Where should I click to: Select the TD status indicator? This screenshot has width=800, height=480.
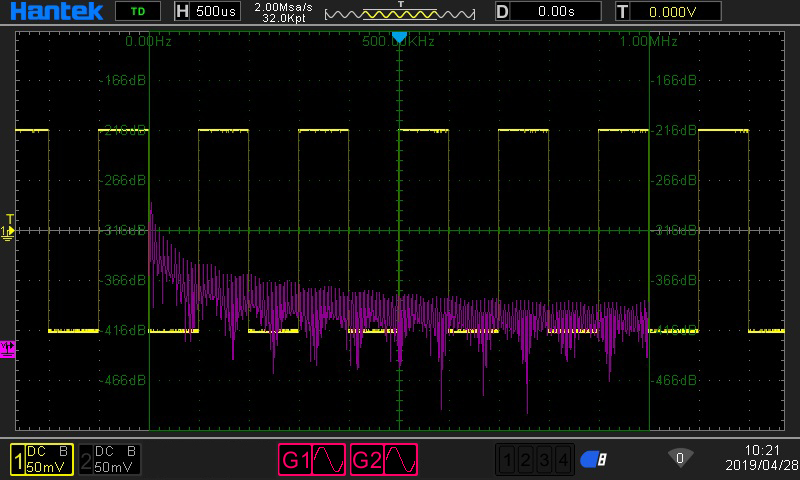pos(138,11)
